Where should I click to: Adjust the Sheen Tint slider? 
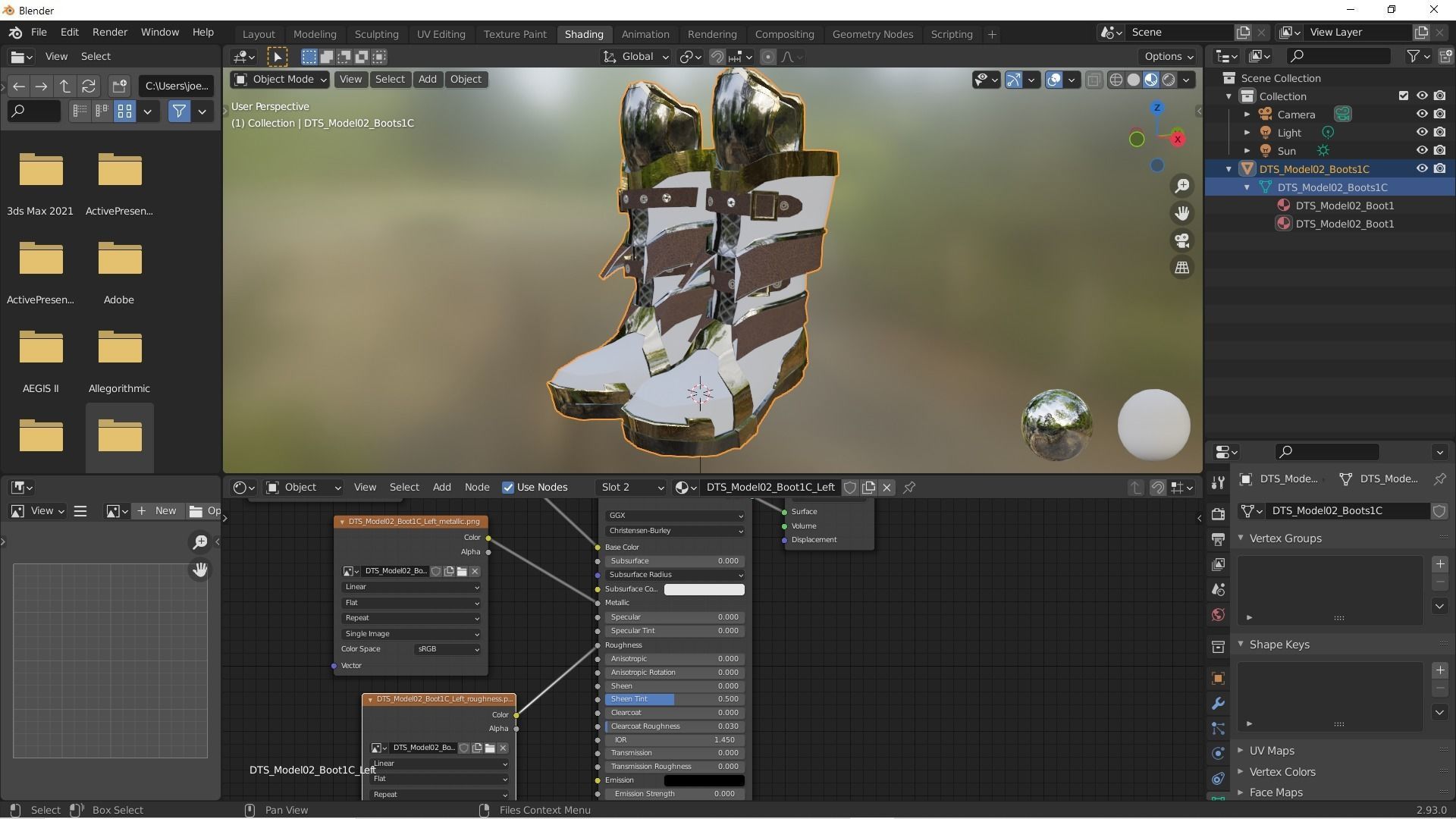[x=675, y=700]
